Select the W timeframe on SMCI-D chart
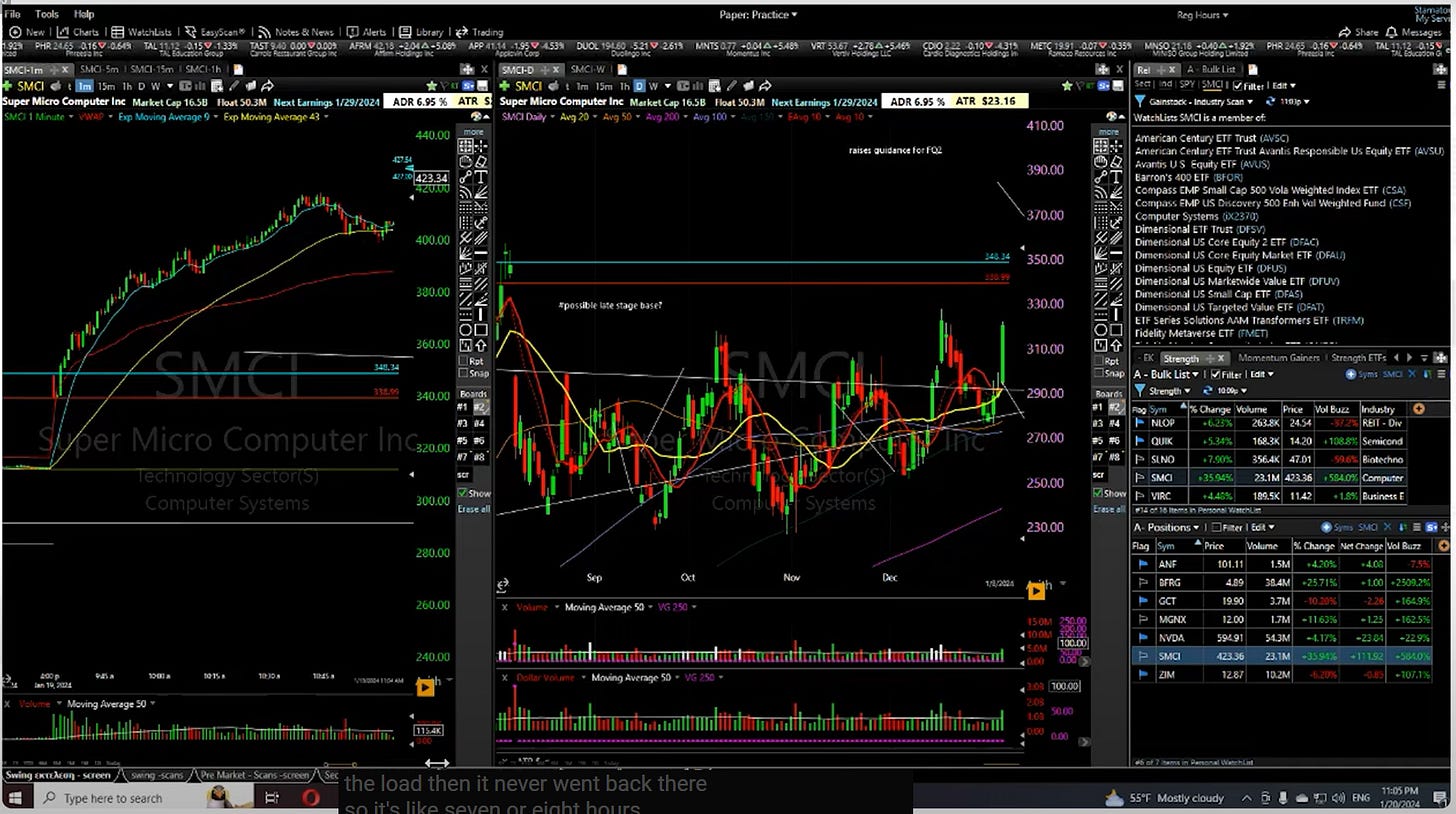Viewport: 1456px width, 814px height. tap(653, 86)
